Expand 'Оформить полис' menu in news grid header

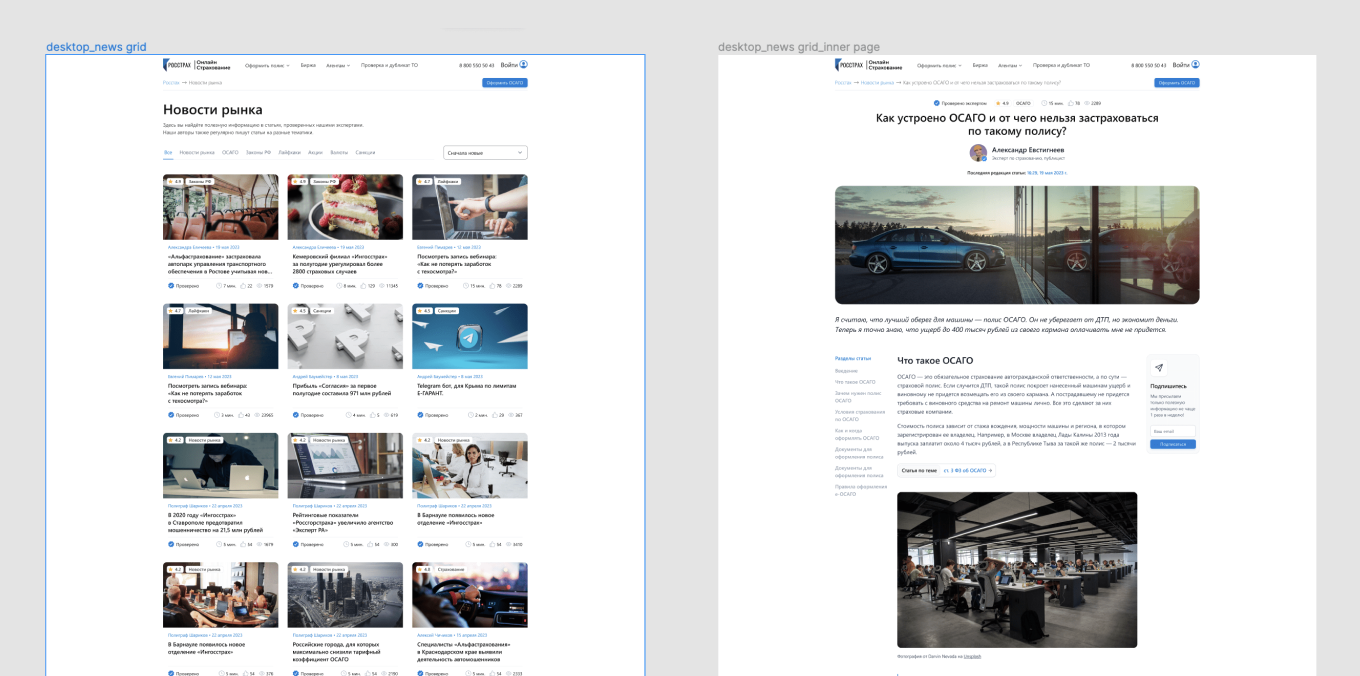click(x=266, y=65)
